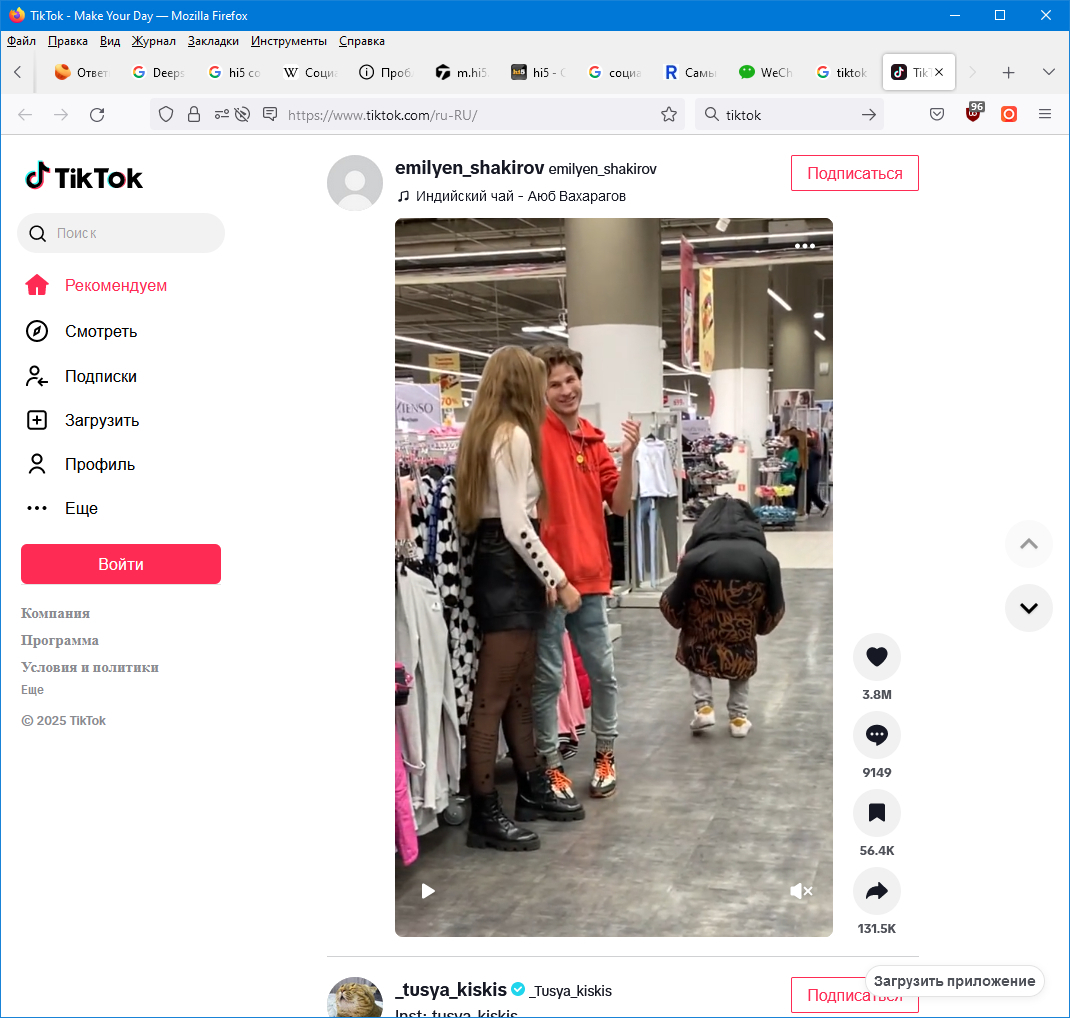This screenshot has width=1070, height=1018.
Task: Open Справка menu
Action: point(362,41)
